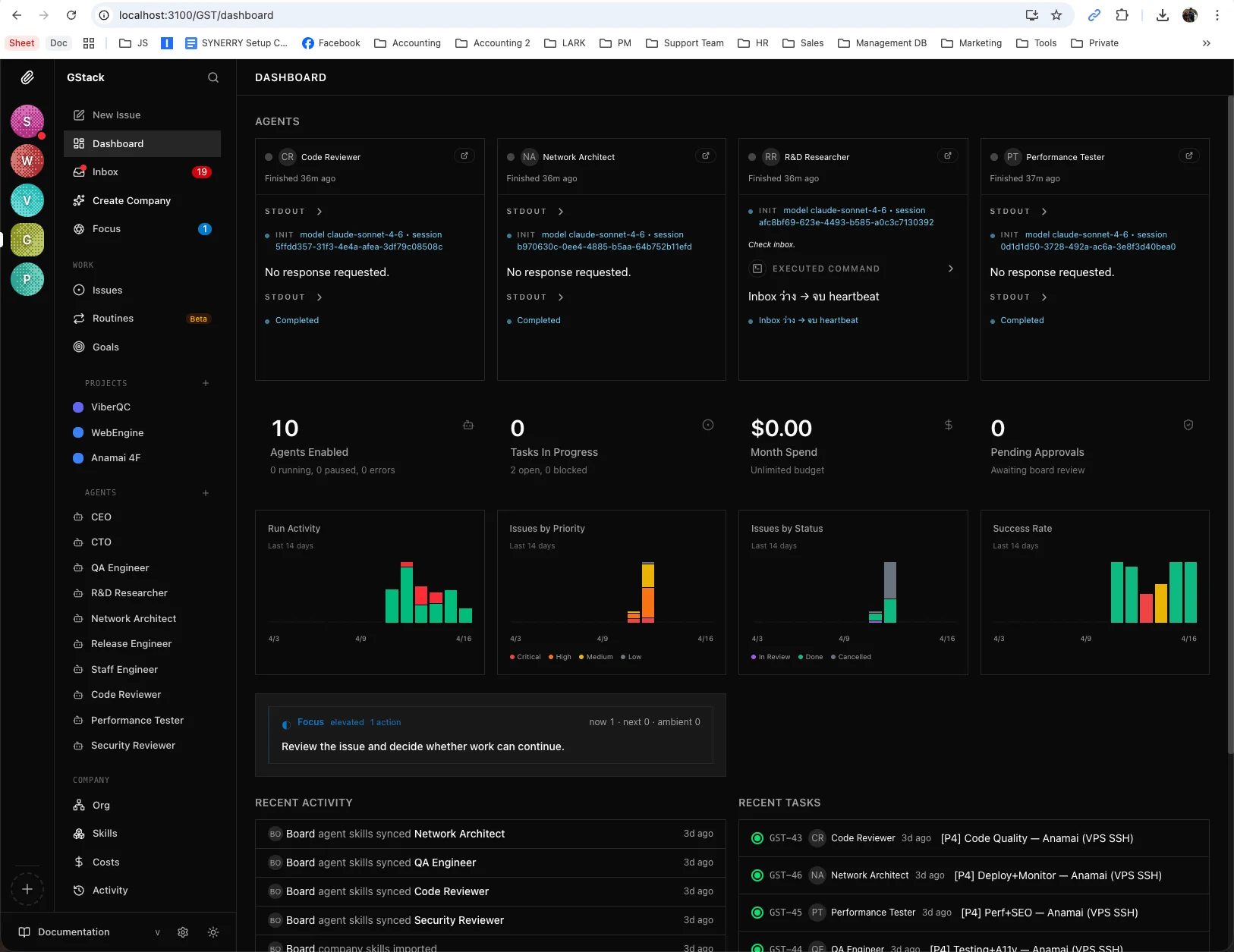Open the Org company view
This screenshot has width=1234, height=952.
(x=99, y=805)
